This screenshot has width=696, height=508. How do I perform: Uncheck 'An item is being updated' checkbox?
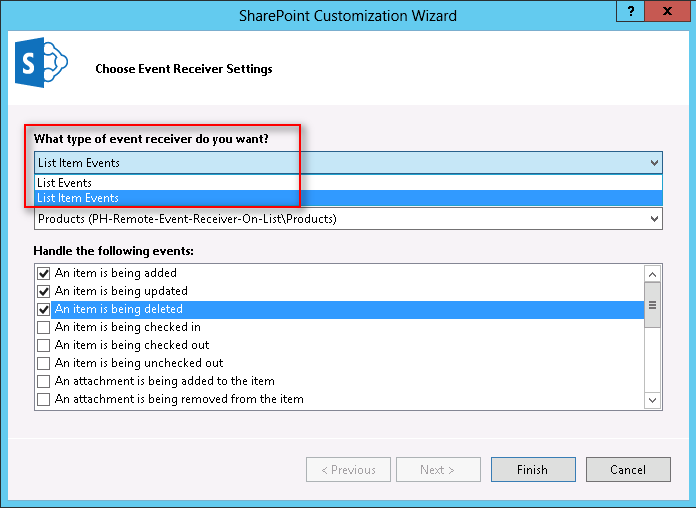44,291
